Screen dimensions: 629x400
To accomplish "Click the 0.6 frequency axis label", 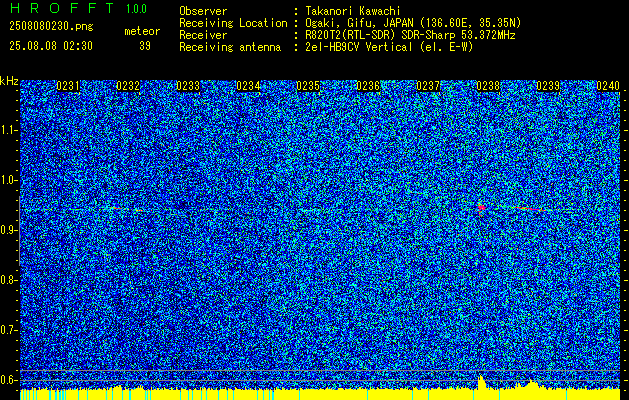I will 8,380.
